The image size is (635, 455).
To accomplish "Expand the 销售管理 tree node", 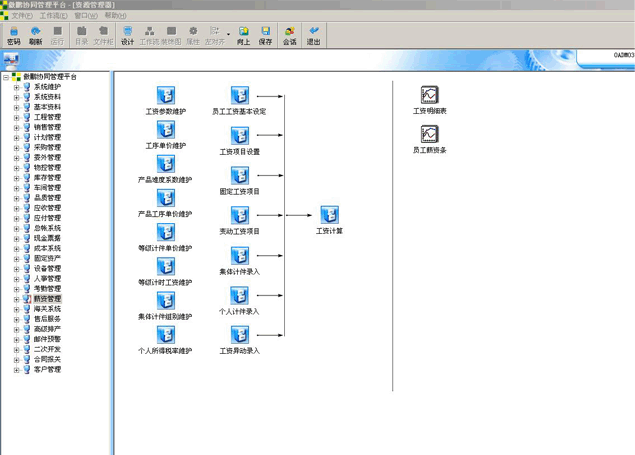I will pos(16,128).
